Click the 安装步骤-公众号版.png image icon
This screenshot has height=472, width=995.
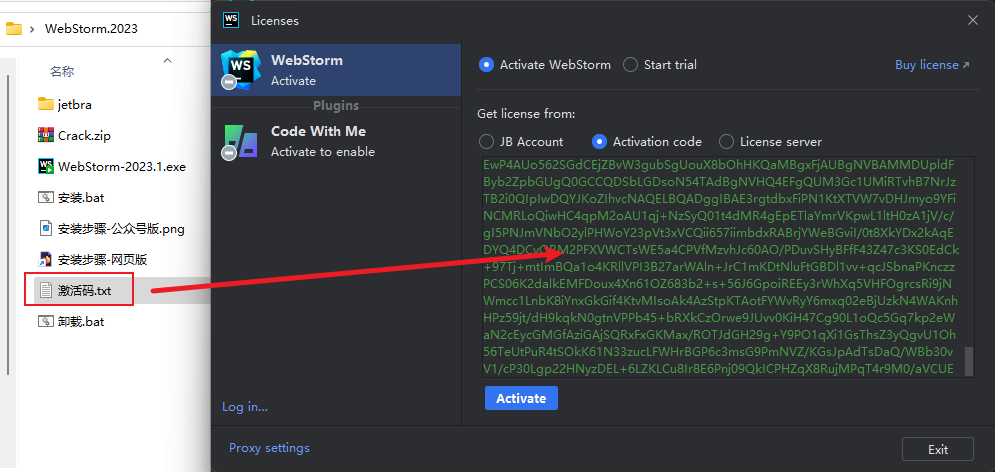tap(46, 228)
